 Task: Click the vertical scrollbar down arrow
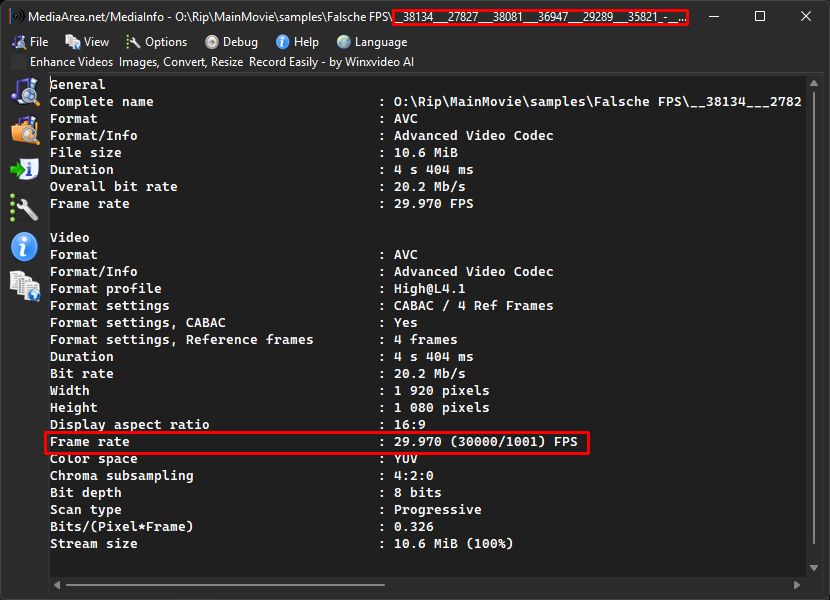click(x=814, y=568)
